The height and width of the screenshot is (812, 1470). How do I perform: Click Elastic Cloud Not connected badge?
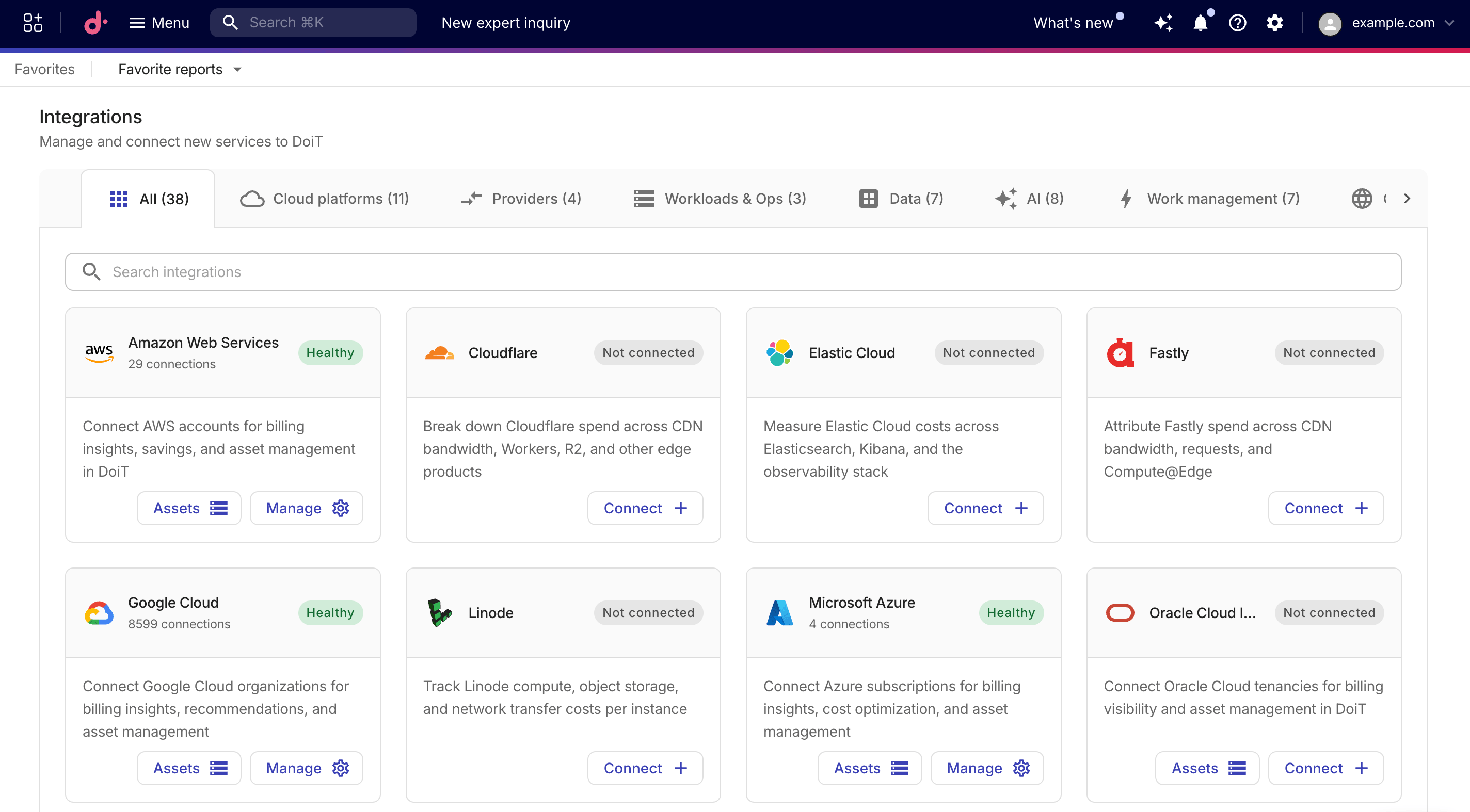(988, 353)
